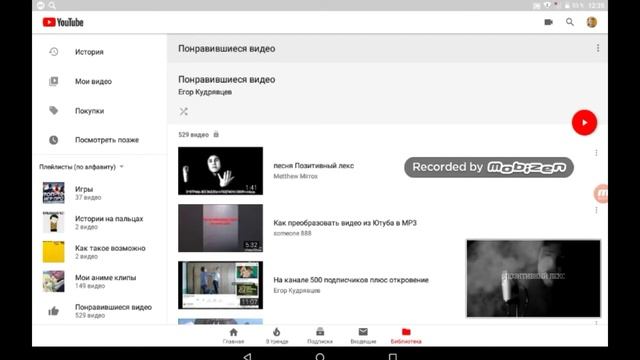
Task: Open Понравившиеся видео playlist in sidebar
Action: point(100,311)
